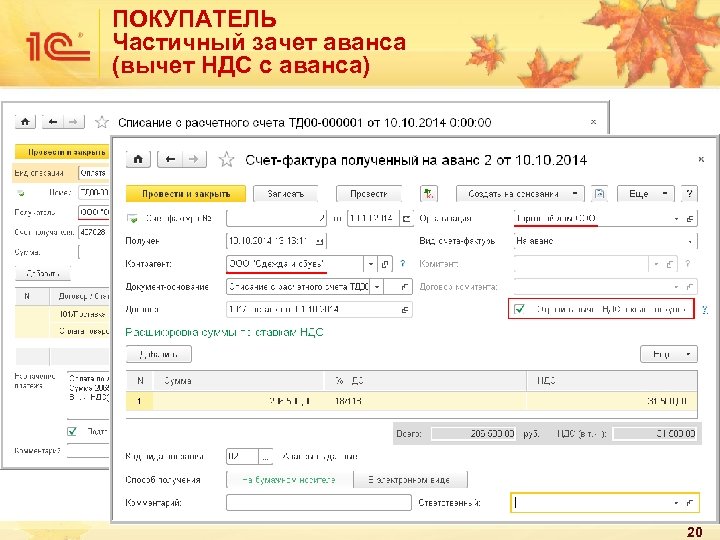Close the Списание с расчетного счета window
The width and height of the screenshot is (720, 540).
[x=593, y=122]
